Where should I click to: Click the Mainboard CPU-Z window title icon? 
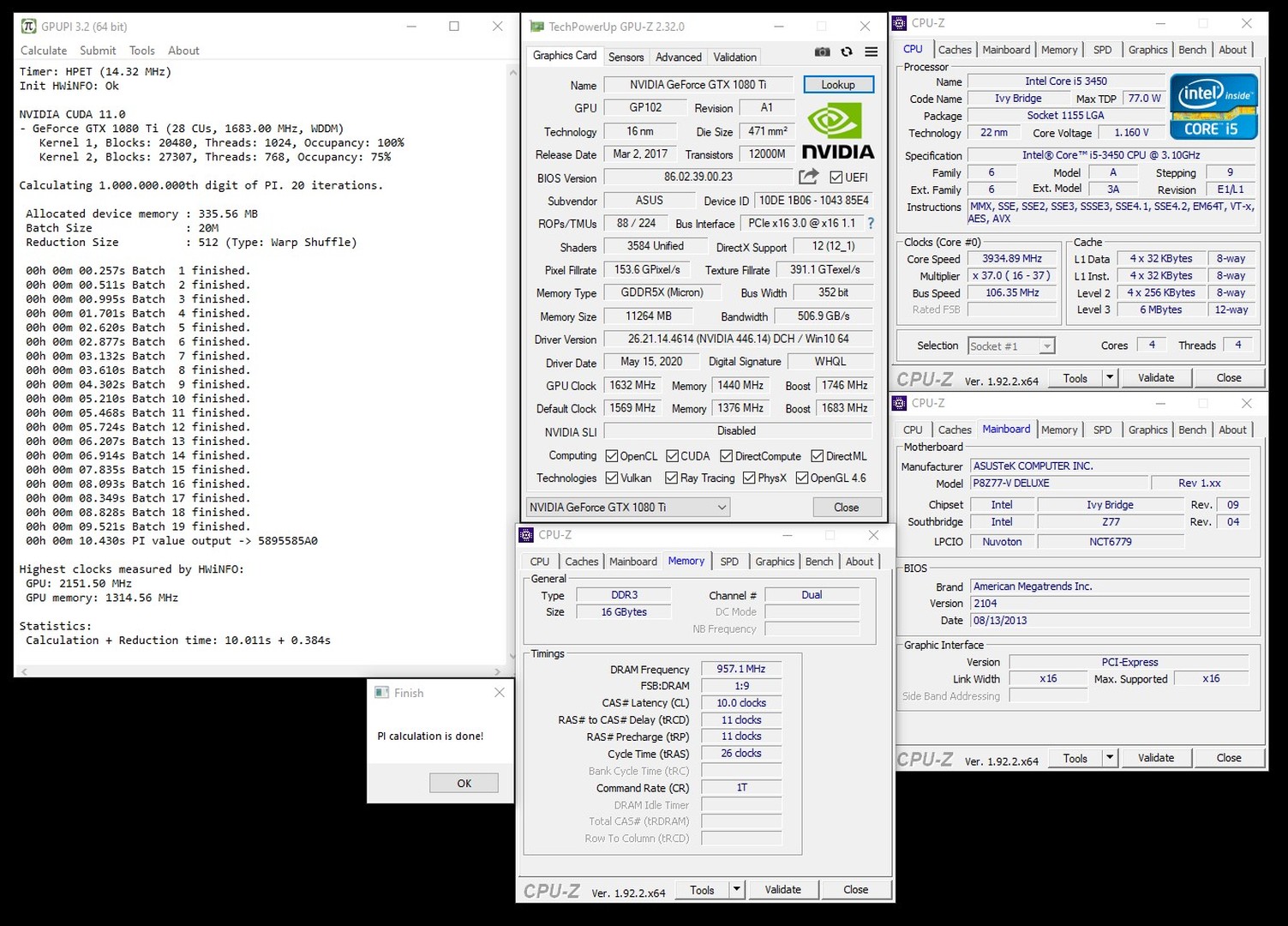point(900,403)
